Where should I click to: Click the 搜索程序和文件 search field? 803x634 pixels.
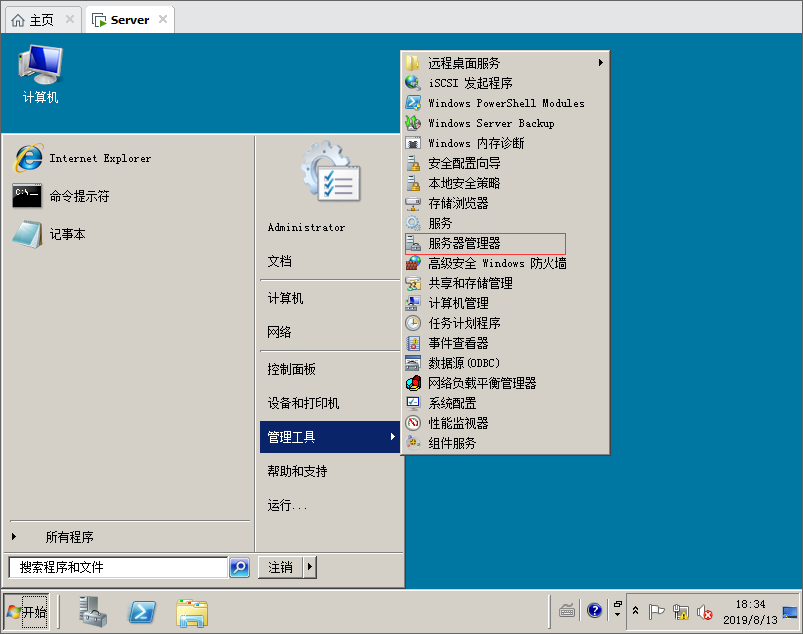(x=120, y=568)
